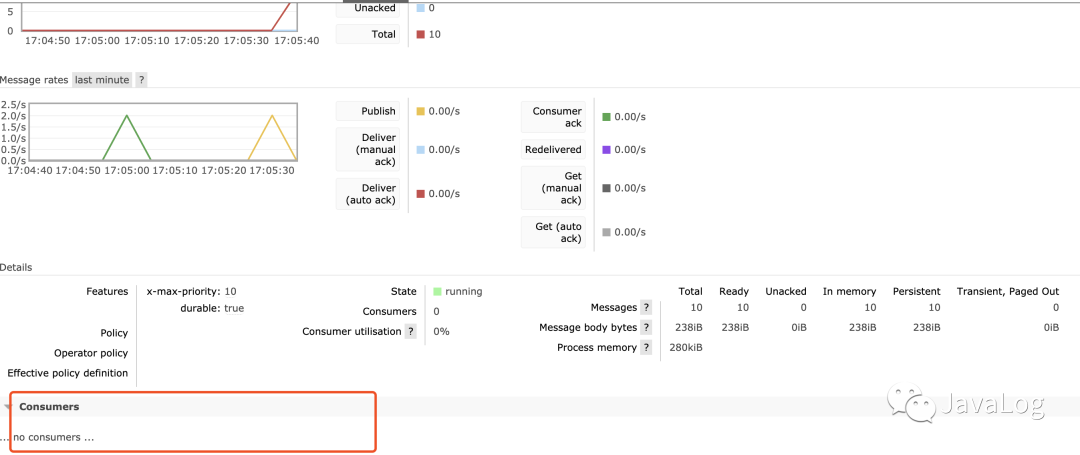Click the Process memory help icon
The width and height of the screenshot is (1080, 455).
(646, 348)
